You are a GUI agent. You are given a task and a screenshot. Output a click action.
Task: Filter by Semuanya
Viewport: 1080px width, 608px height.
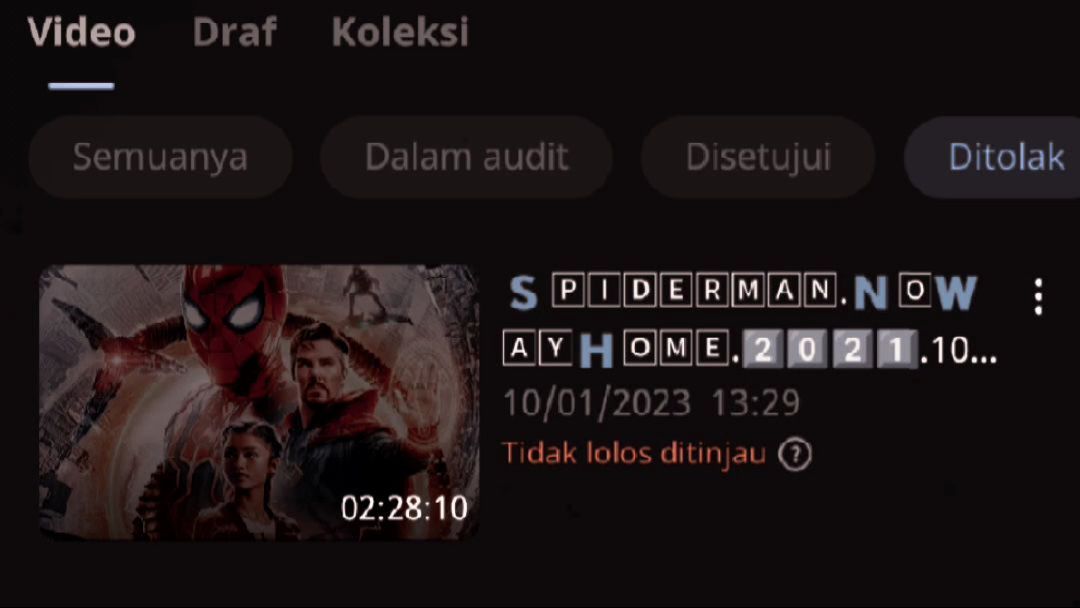(x=160, y=157)
